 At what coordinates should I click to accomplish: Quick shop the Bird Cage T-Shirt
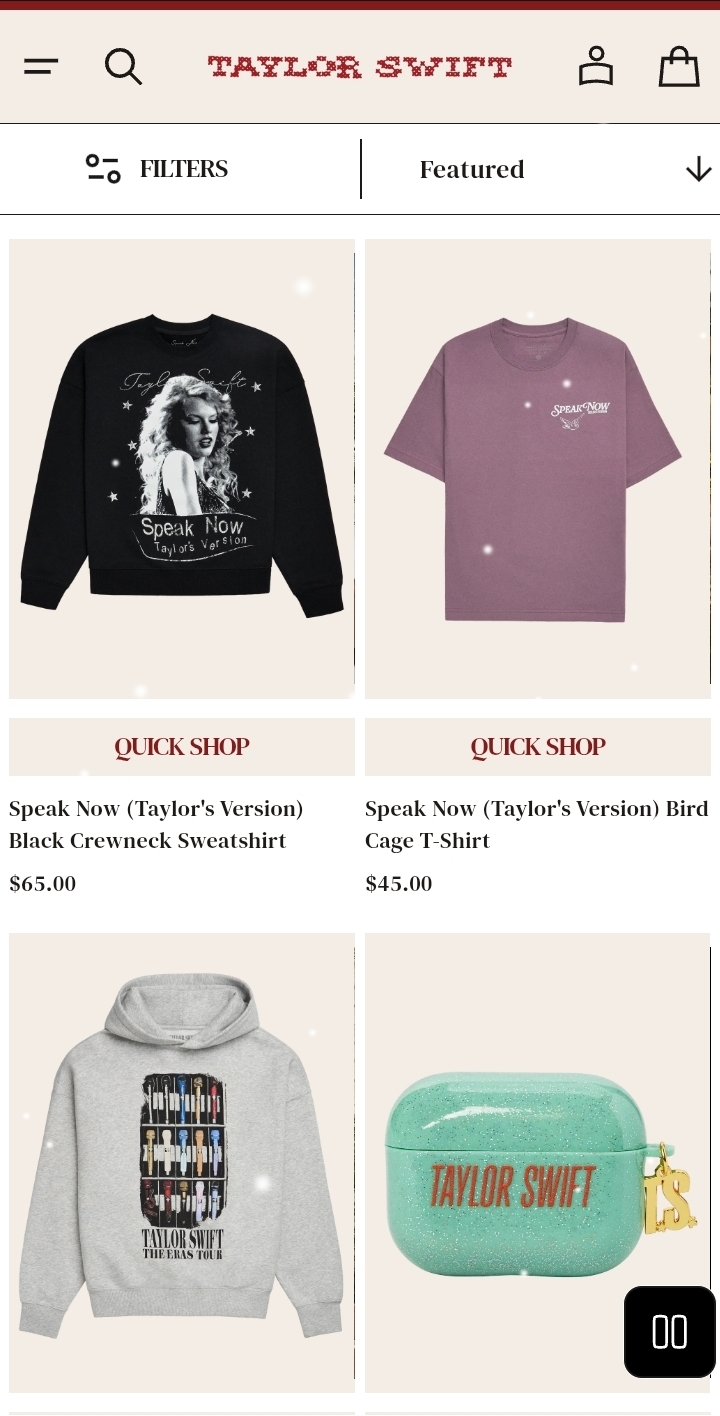(x=538, y=747)
